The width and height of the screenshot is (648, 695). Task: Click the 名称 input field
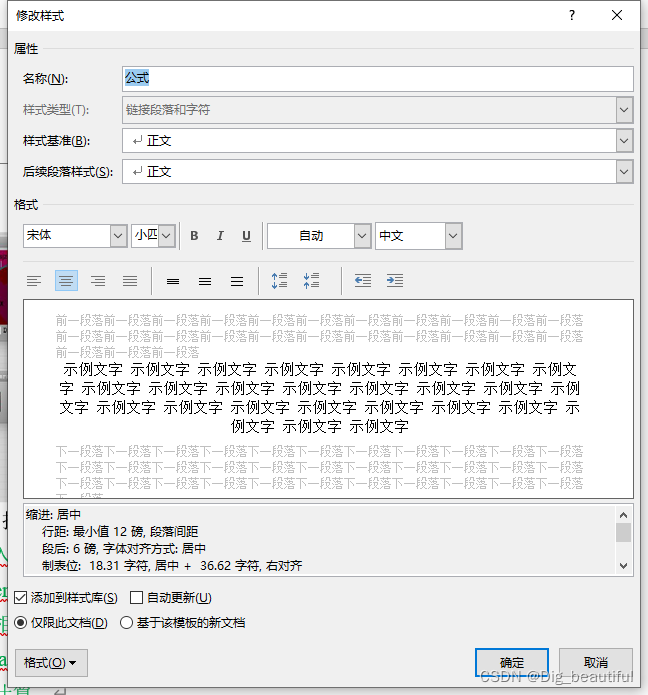378,79
